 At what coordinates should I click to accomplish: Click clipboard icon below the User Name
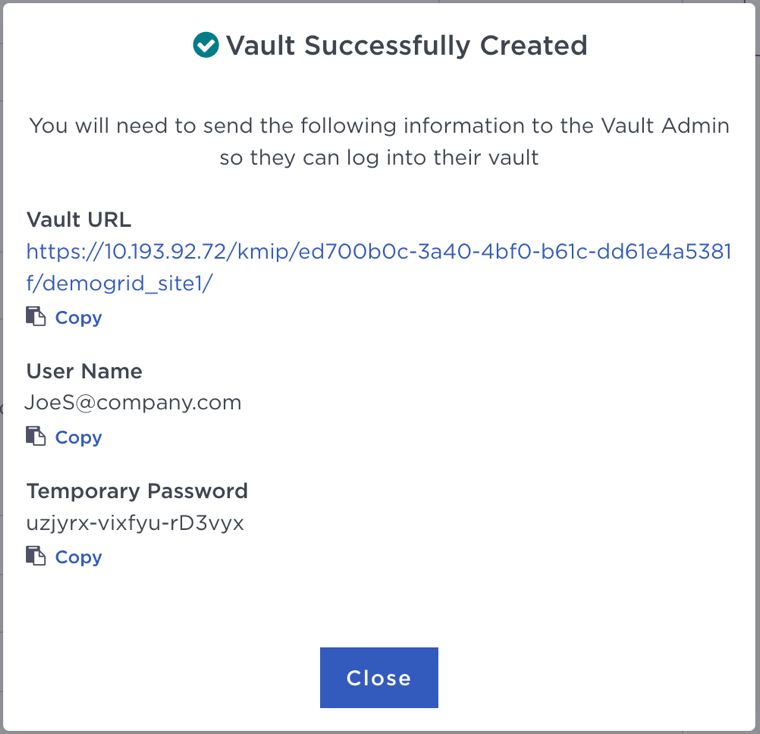[36, 437]
